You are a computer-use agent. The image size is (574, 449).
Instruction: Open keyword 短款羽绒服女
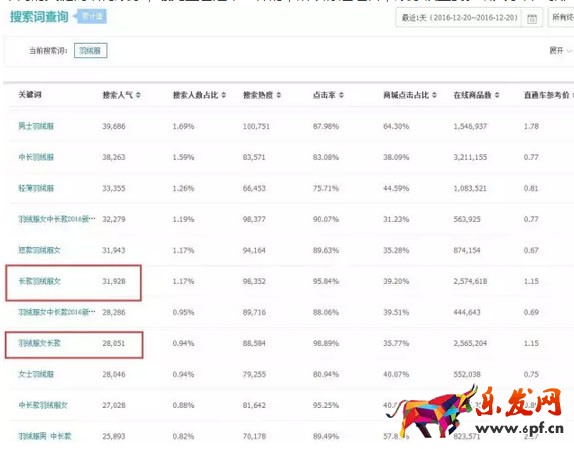pos(39,250)
